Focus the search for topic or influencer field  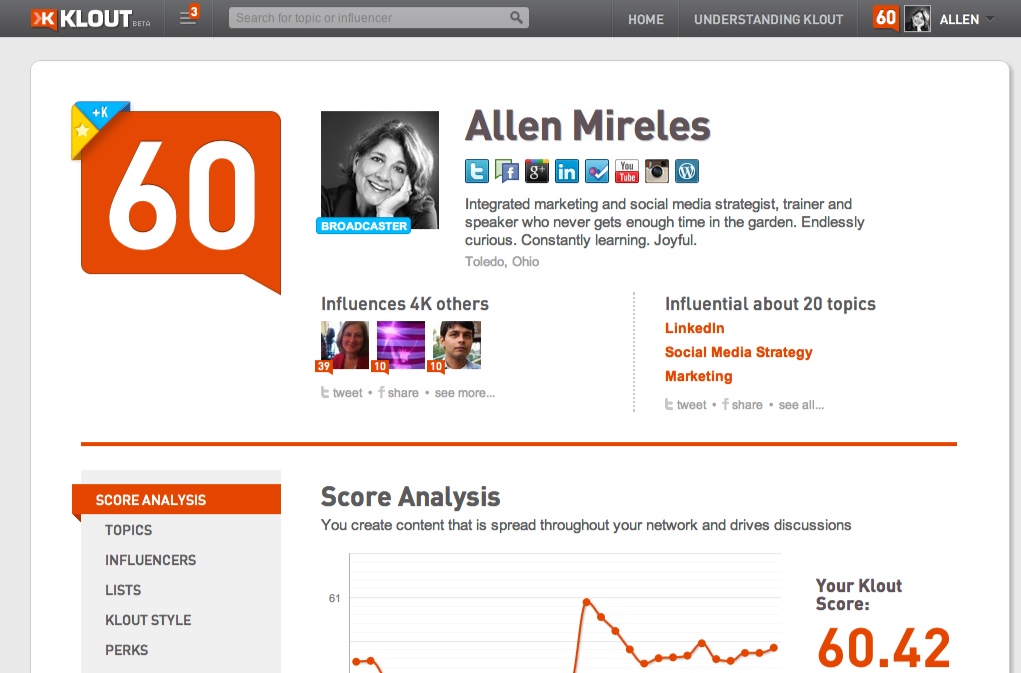pos(378,18)
